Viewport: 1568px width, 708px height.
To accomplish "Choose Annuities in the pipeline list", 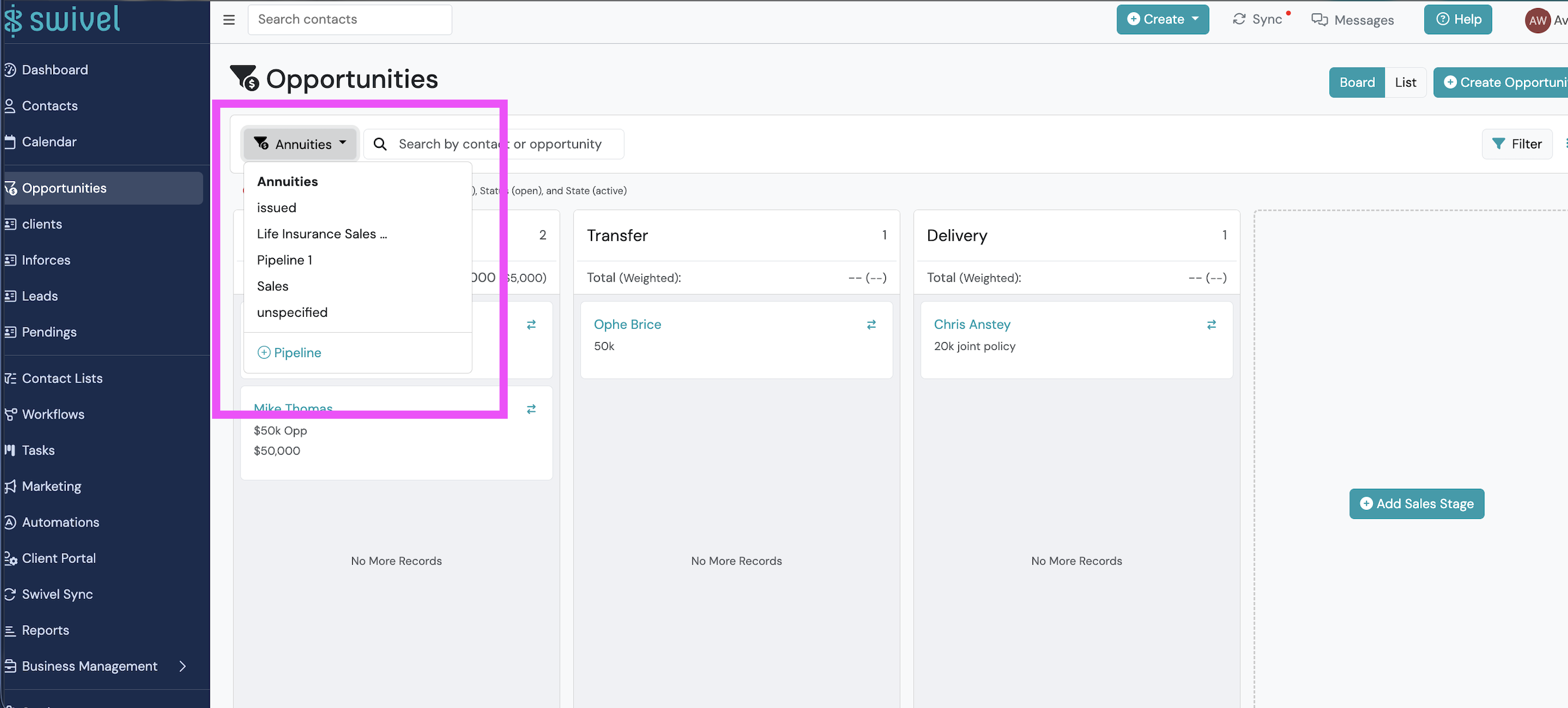I will [x=287, y=181].
